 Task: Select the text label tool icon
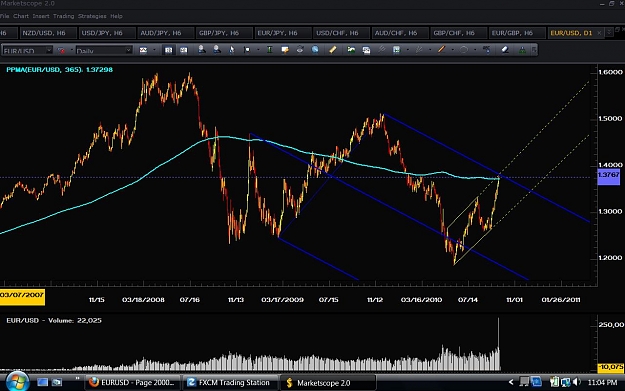pyautogui.click(x=486, y=49)
